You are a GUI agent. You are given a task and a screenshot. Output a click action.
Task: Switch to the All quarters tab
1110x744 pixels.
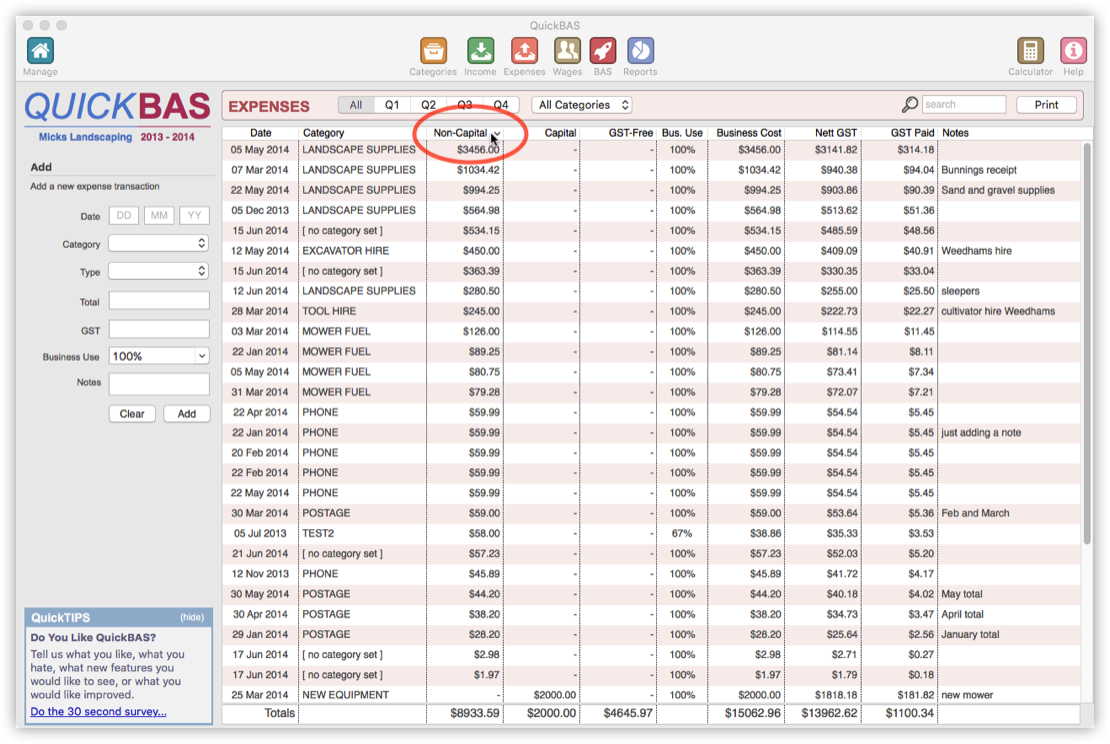point(356,104)
